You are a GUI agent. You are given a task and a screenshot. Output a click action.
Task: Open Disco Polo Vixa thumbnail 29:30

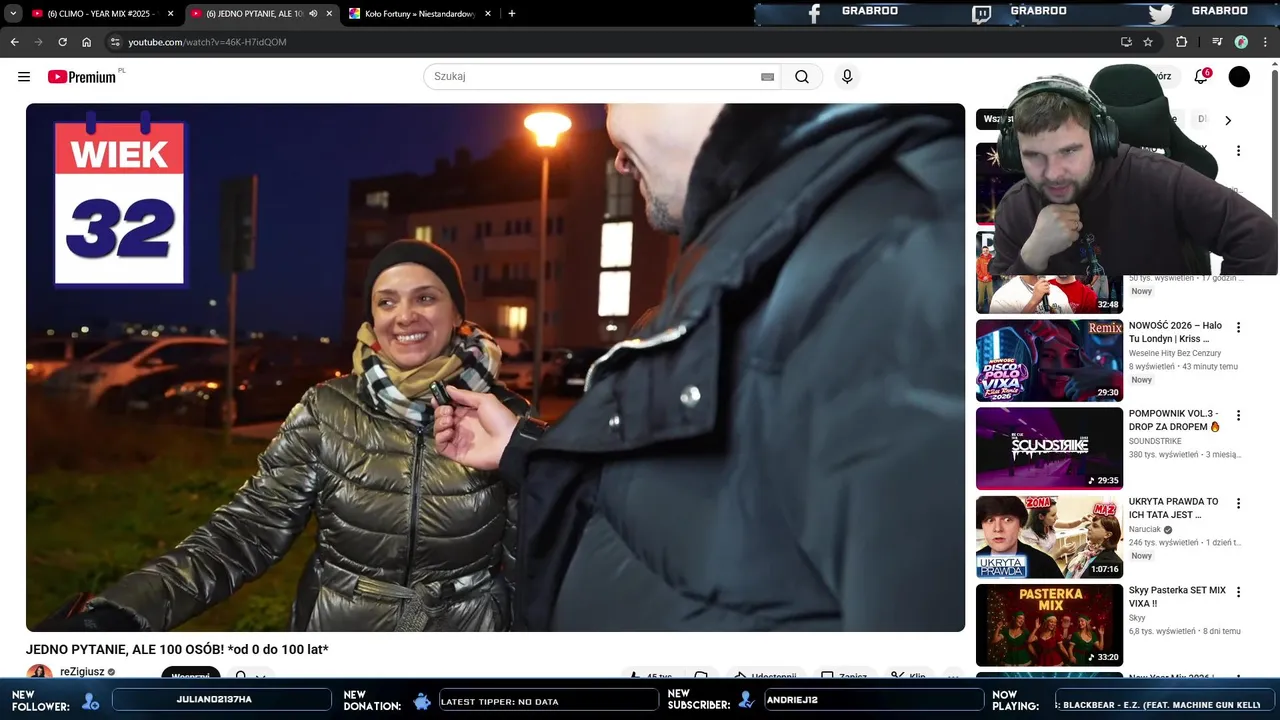pyautogui.click(x=1049, y=360)
